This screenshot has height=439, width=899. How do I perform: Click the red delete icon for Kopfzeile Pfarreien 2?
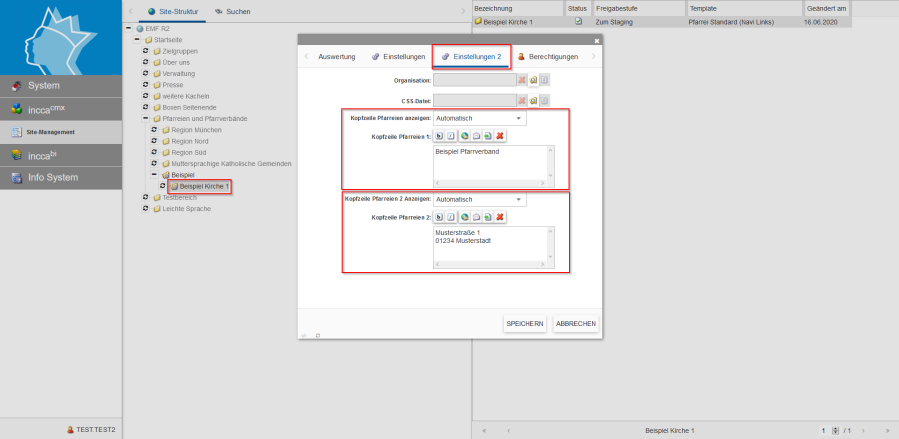[500, 217]
